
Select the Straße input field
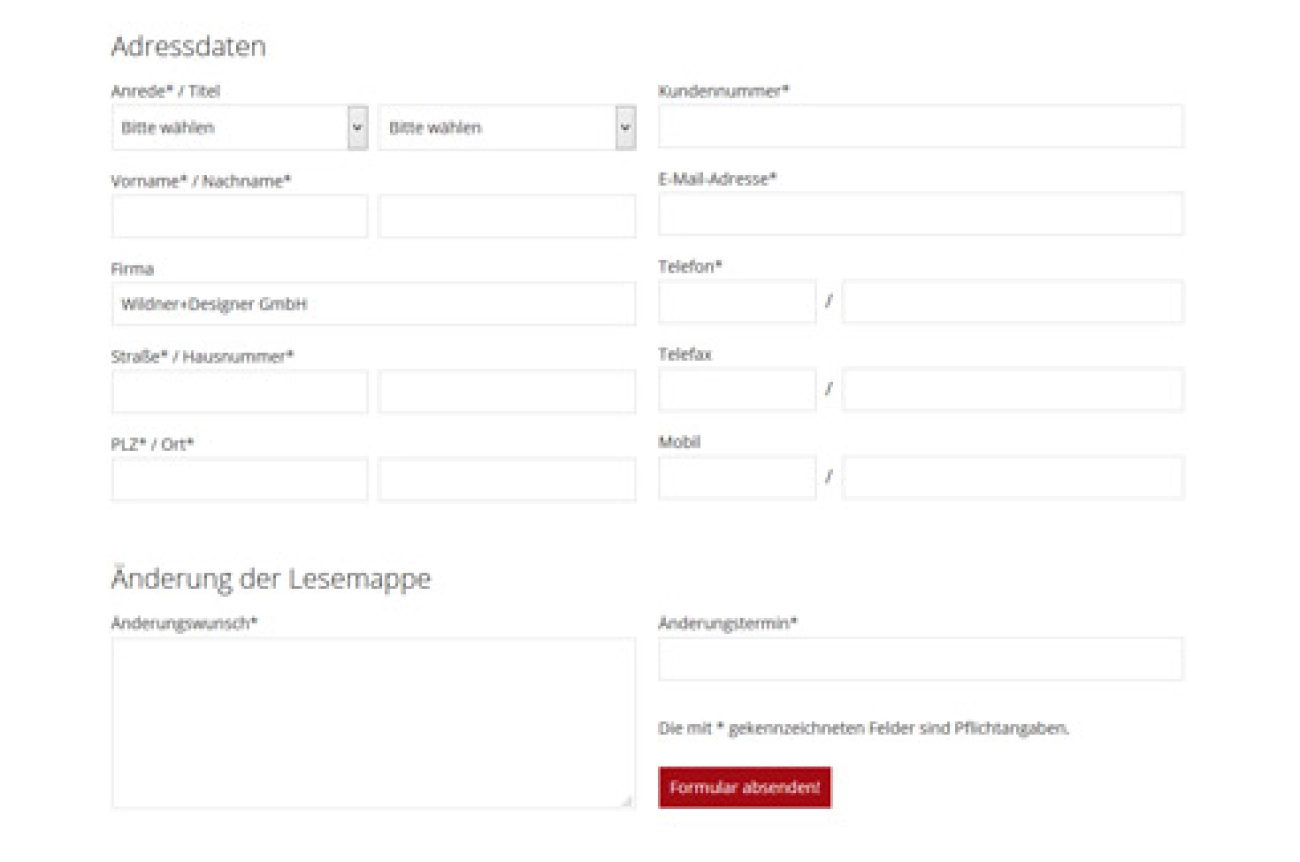tap(239, 392)
